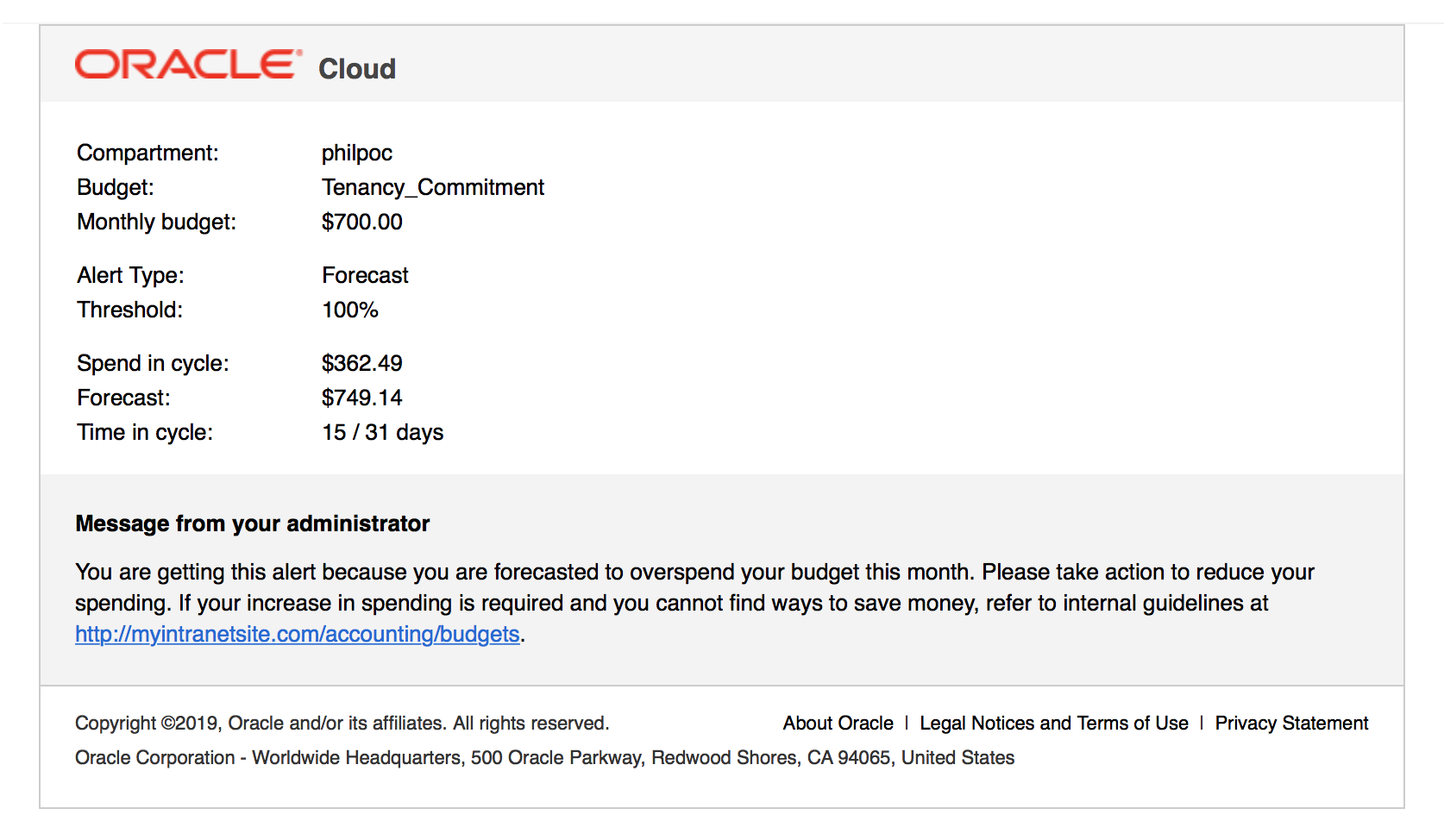Click the Time in cycle value 15 / 31 days
The height and width of the screenshot is (840, 1444).
point(382,432)
